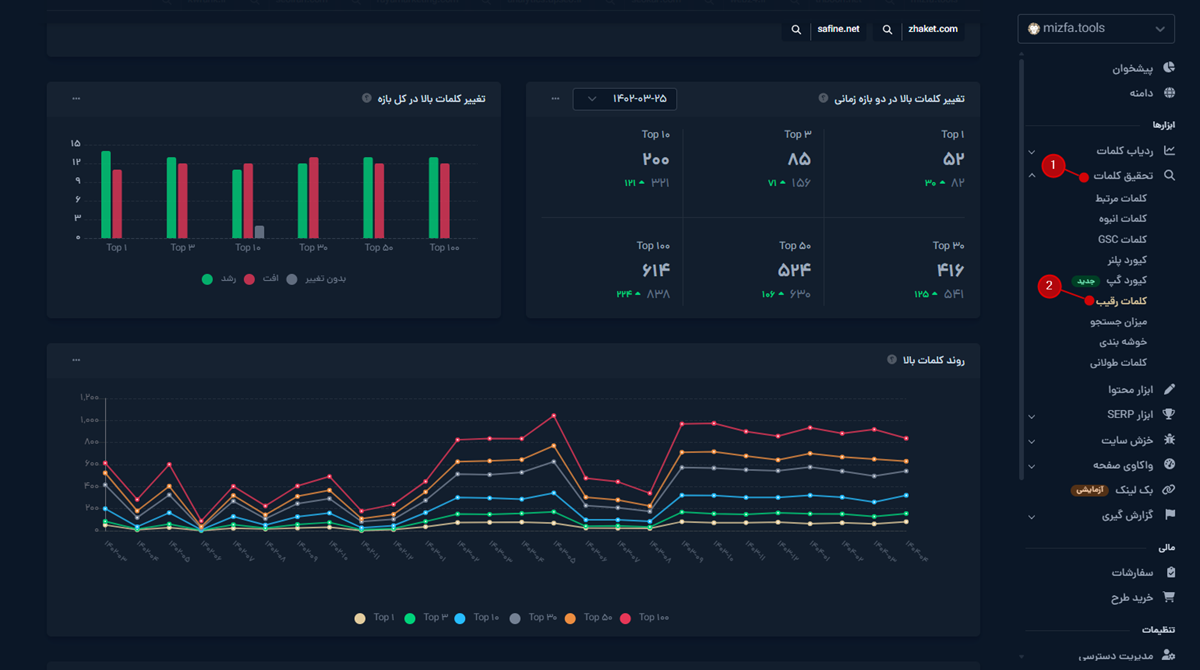The image size is (1200, 670).
Task: Toggle the رشد series in bar chart legend
Action: [222, 279]
